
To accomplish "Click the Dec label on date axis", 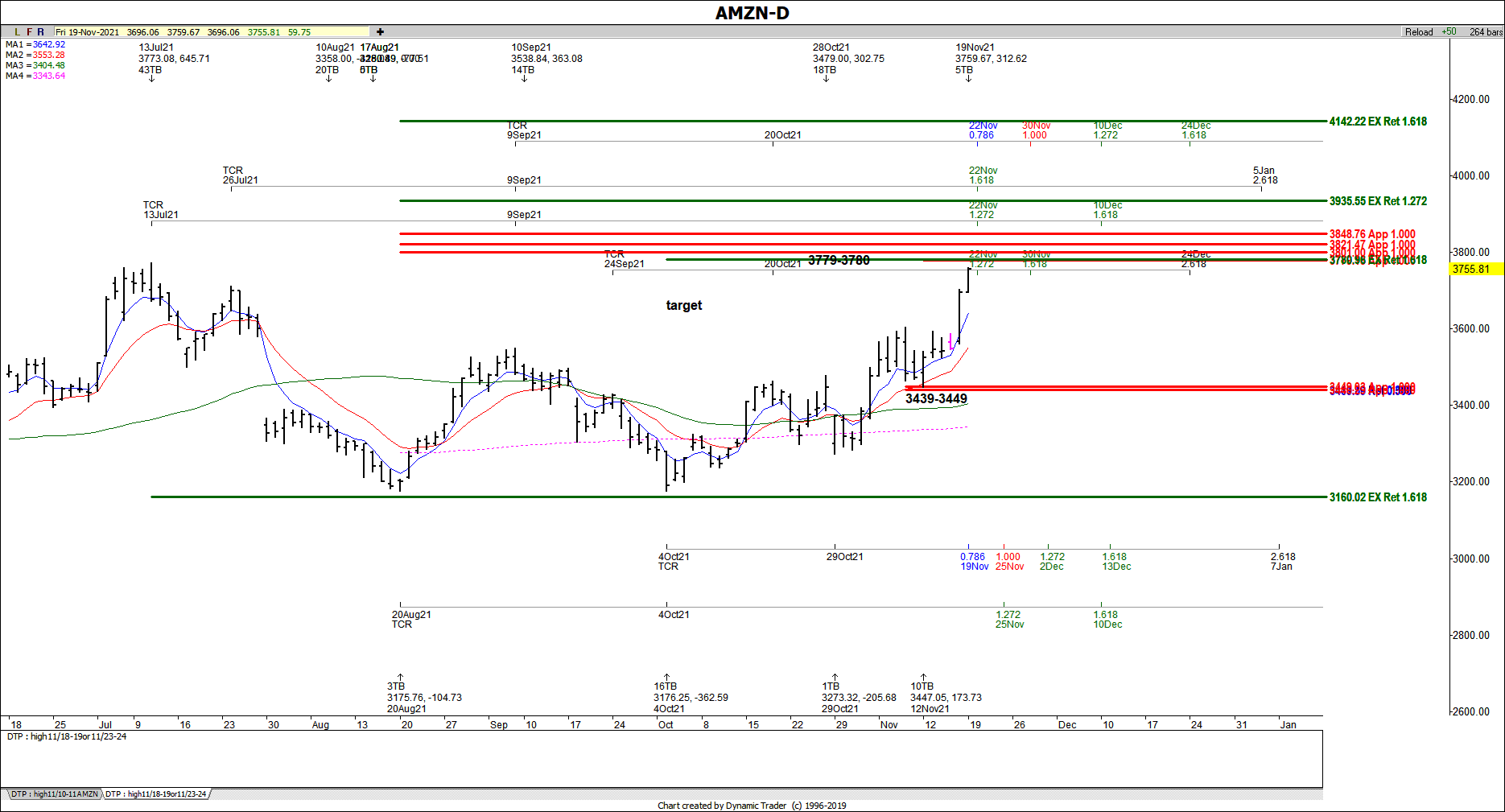I will [1067, 725].
